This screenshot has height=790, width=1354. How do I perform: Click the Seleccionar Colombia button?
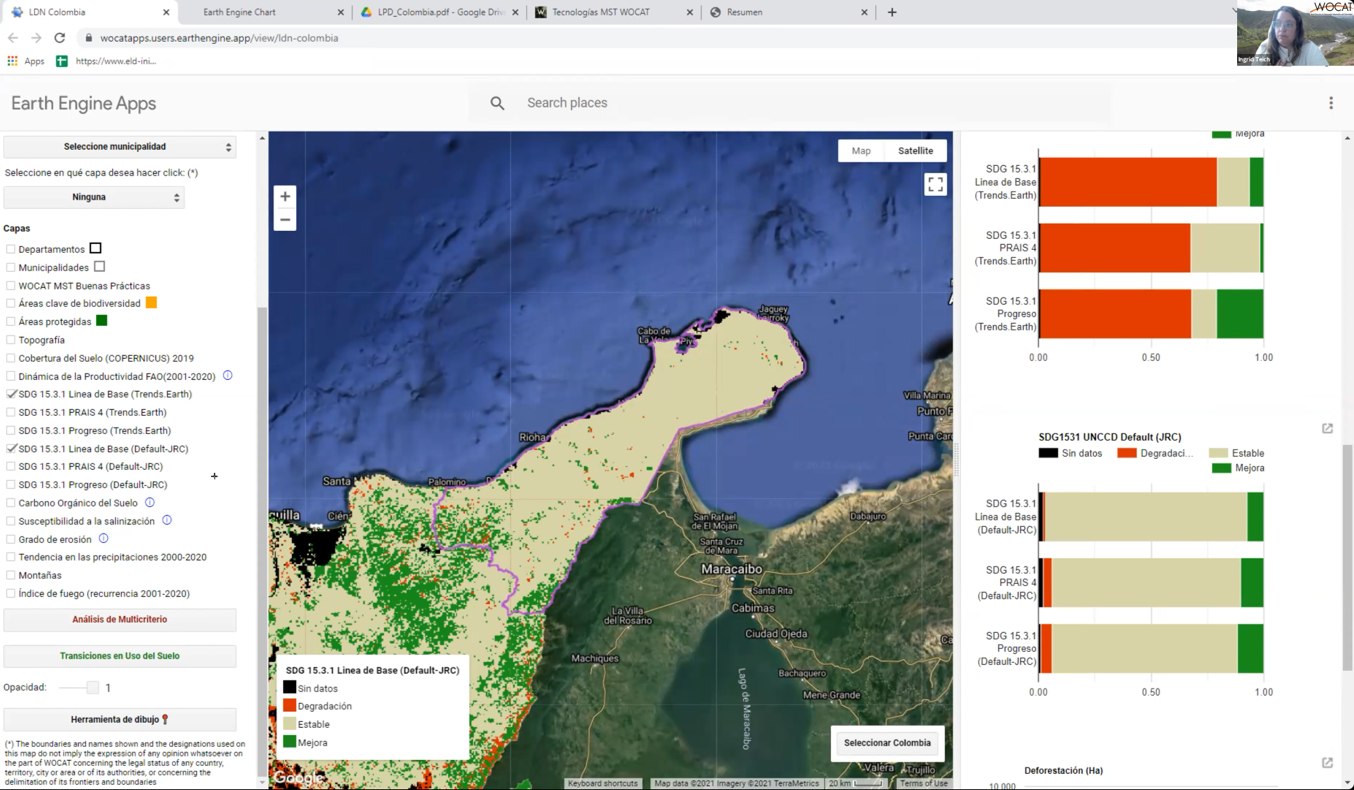[x=887, y=743]
